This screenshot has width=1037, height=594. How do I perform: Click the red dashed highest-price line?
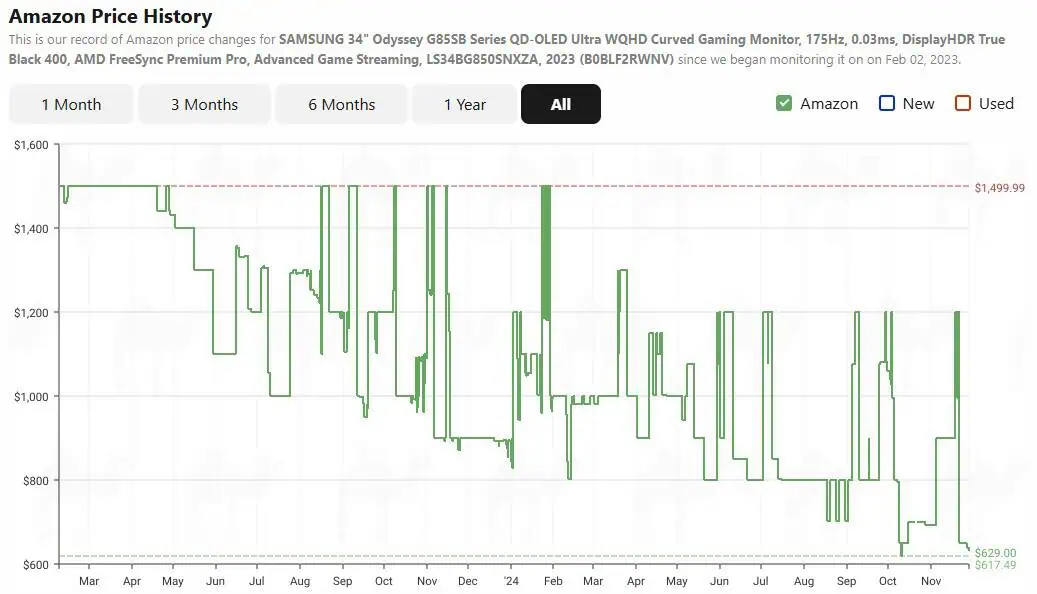pyautogui.click(x=700, y=186)
